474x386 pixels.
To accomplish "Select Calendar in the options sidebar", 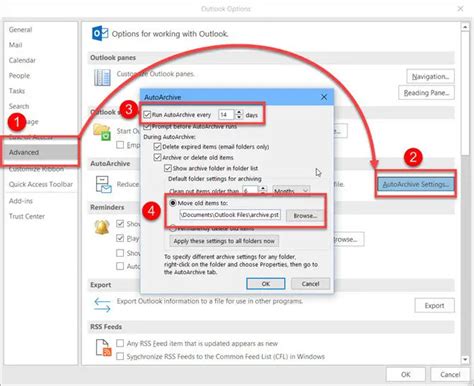I will click(22, 60).
